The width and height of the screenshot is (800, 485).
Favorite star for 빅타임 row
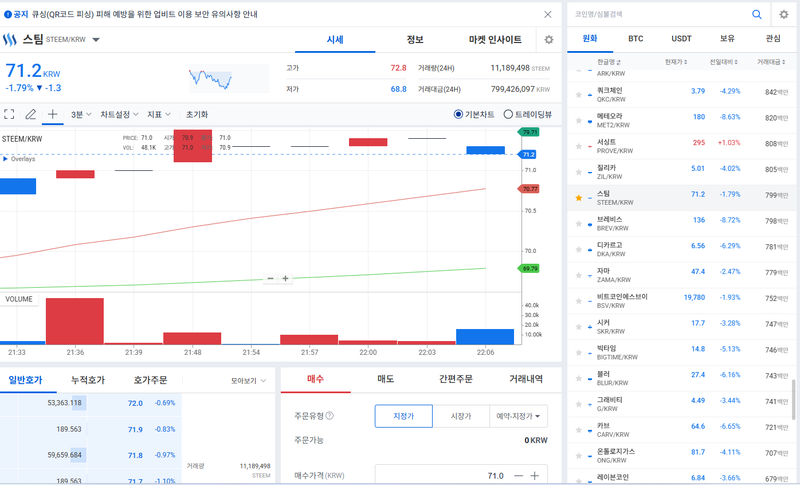click(x=579, y=352)
